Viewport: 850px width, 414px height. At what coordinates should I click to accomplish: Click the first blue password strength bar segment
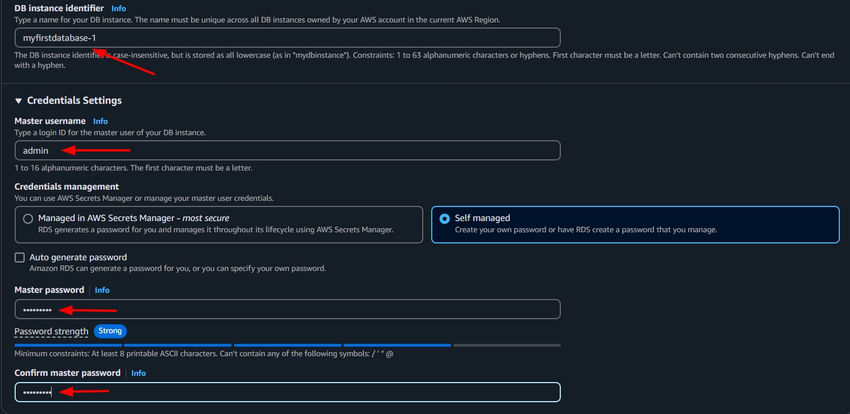click(67, 346)
